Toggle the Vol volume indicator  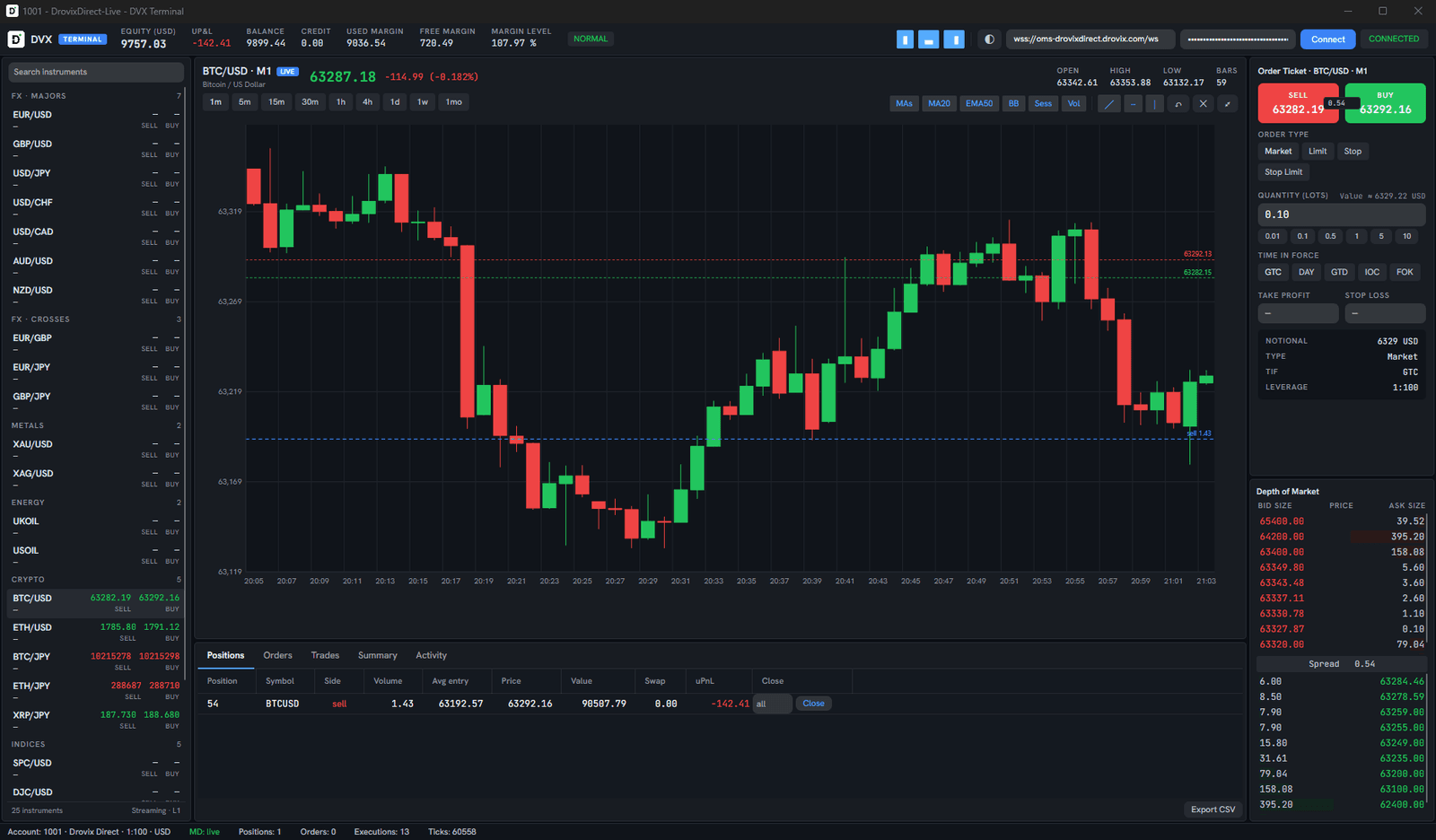tap(1073, 104)
